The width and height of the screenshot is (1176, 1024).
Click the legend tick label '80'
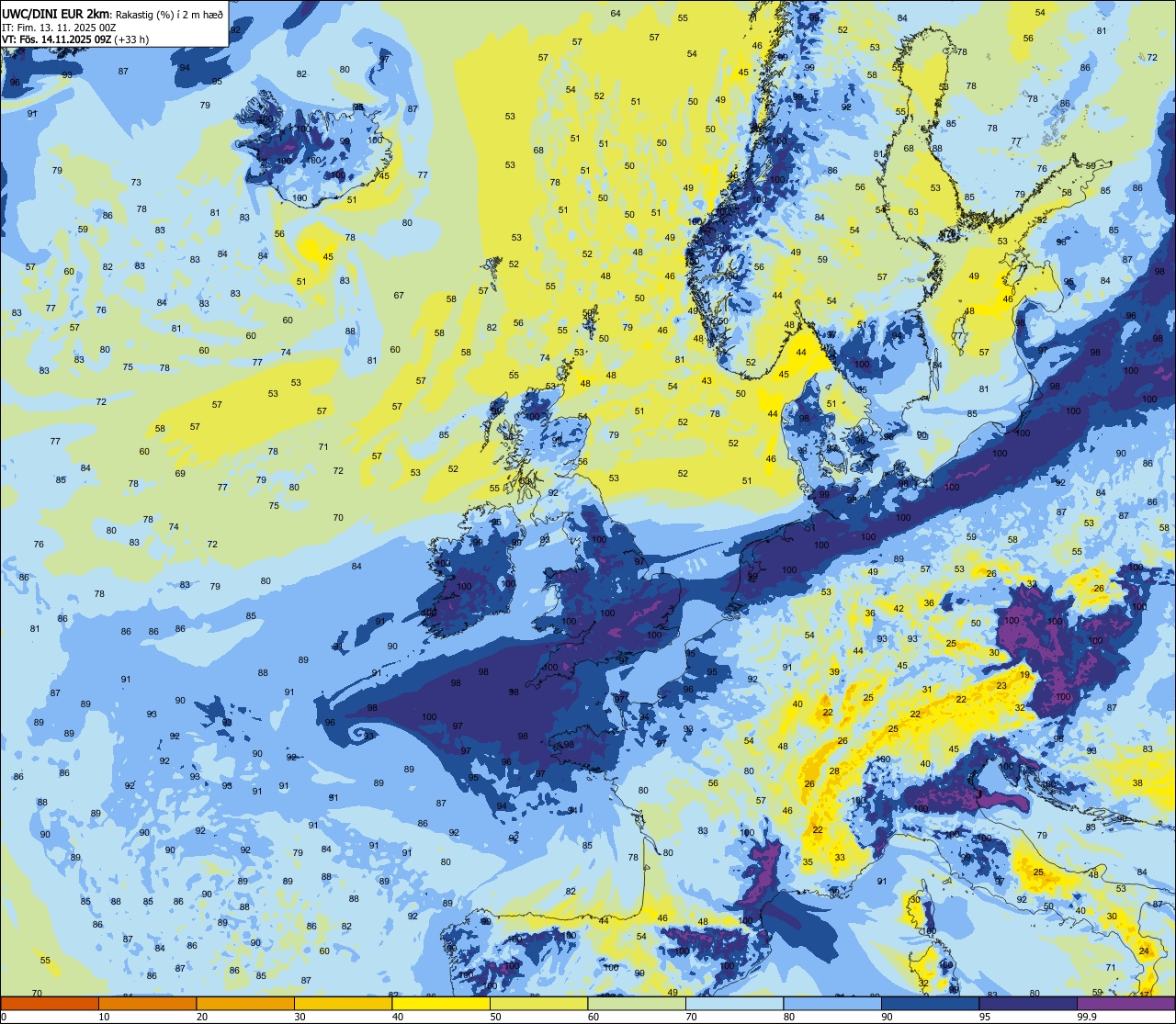point(789,1017)
